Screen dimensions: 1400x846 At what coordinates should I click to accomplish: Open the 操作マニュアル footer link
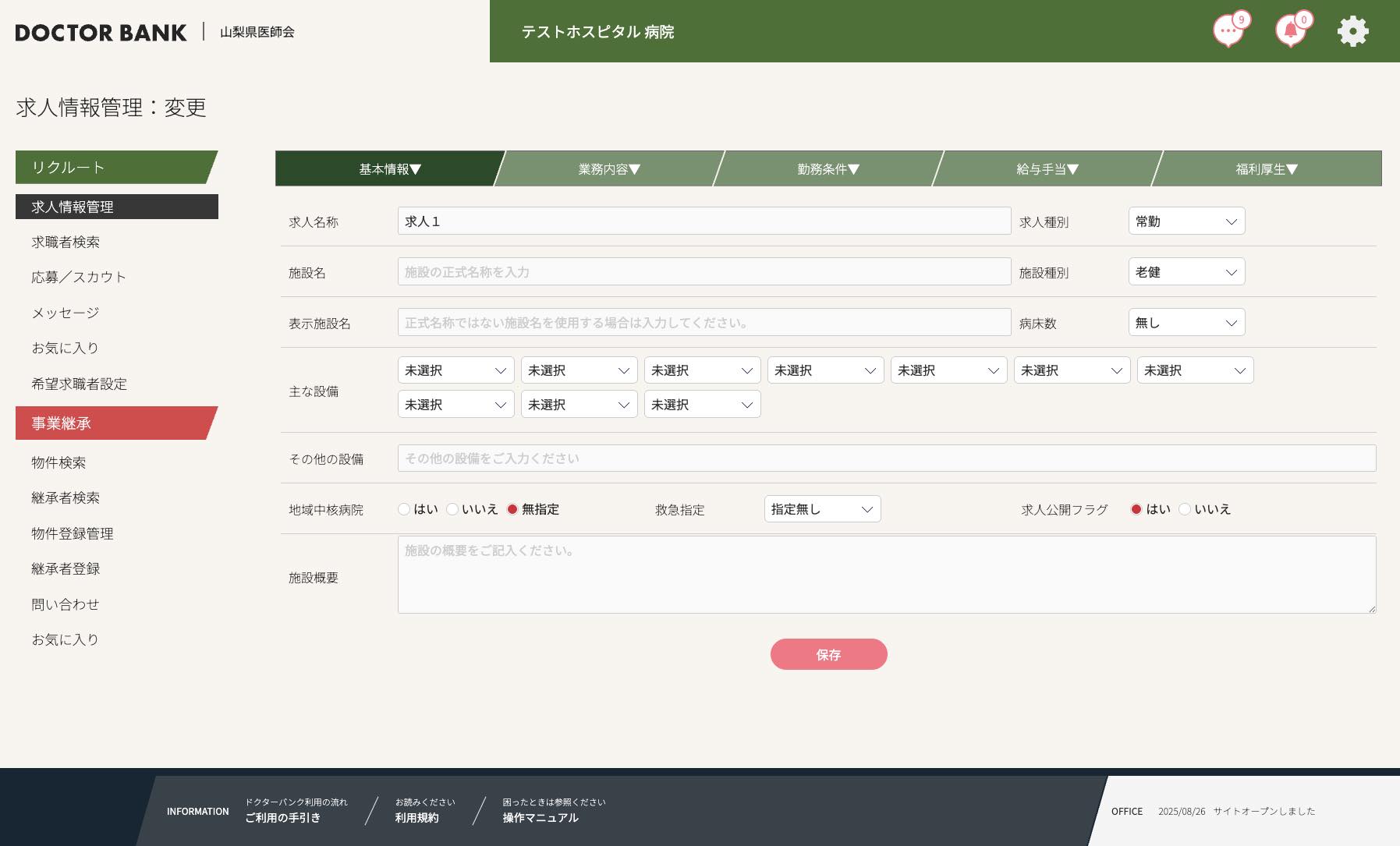[541, 818]
